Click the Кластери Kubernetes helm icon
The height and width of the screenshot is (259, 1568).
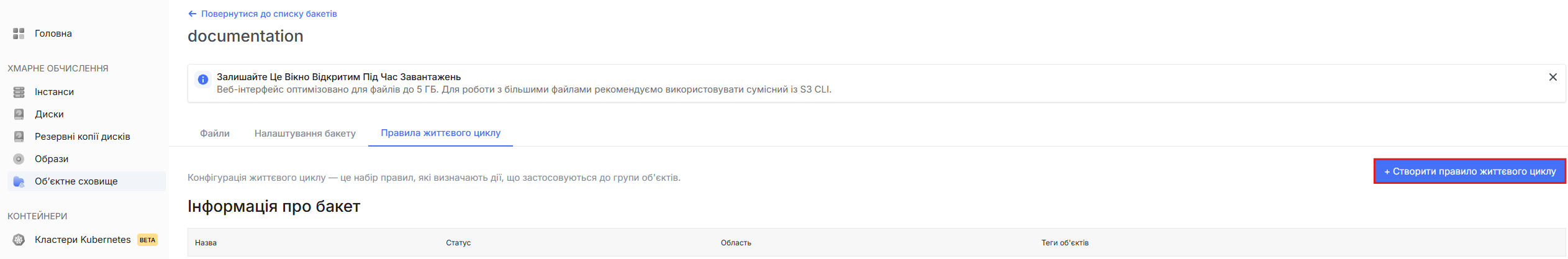tap(19, 240)
